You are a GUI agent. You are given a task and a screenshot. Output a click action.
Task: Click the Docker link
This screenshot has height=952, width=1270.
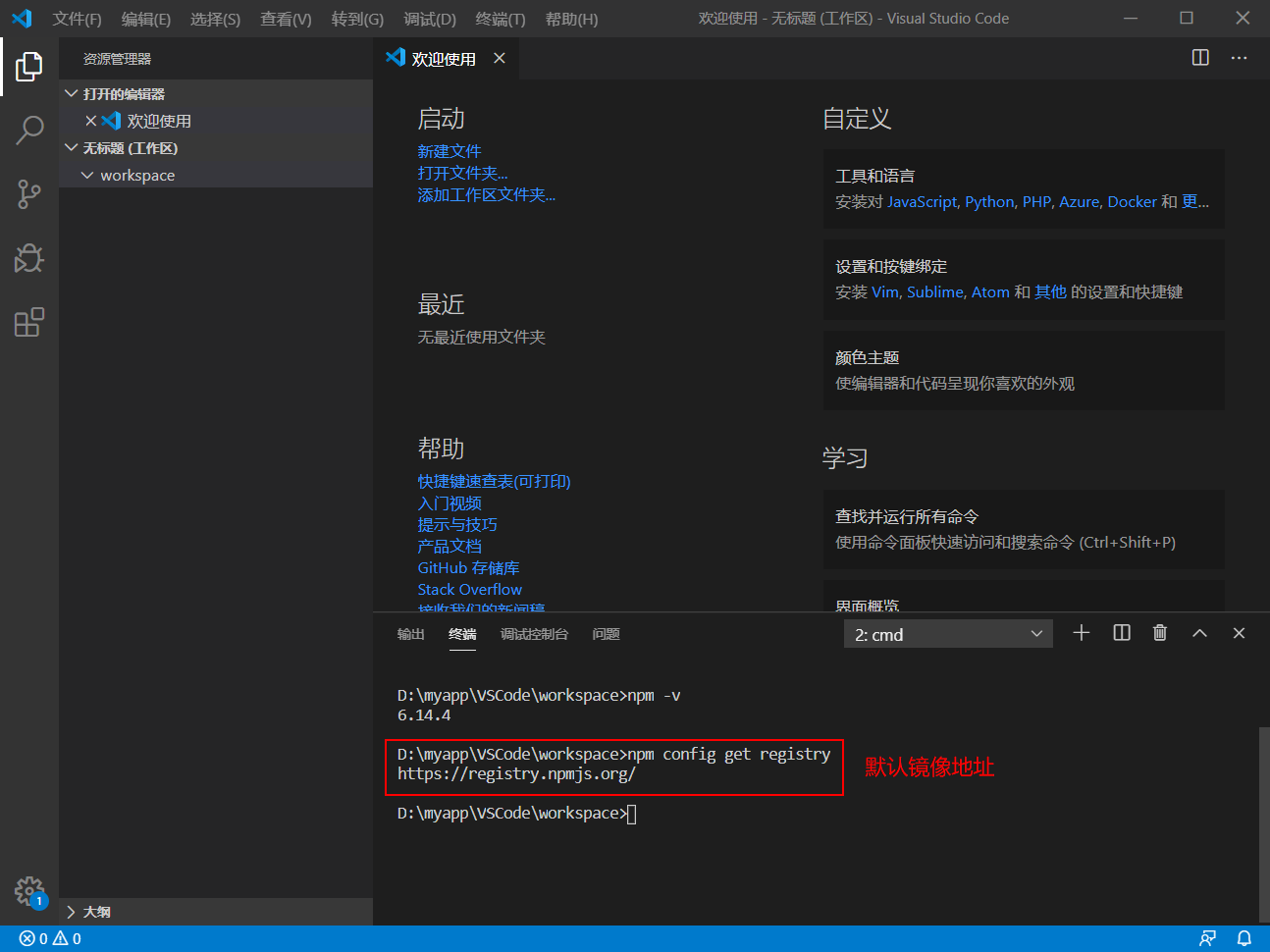point(1132,201)
